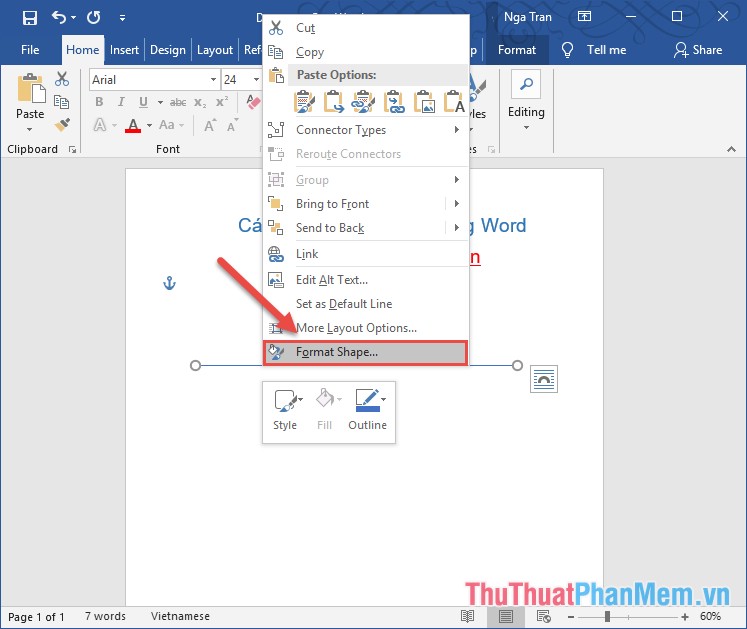
Task: Open the Connector Types submenu
Action: (x=365, y=130)
